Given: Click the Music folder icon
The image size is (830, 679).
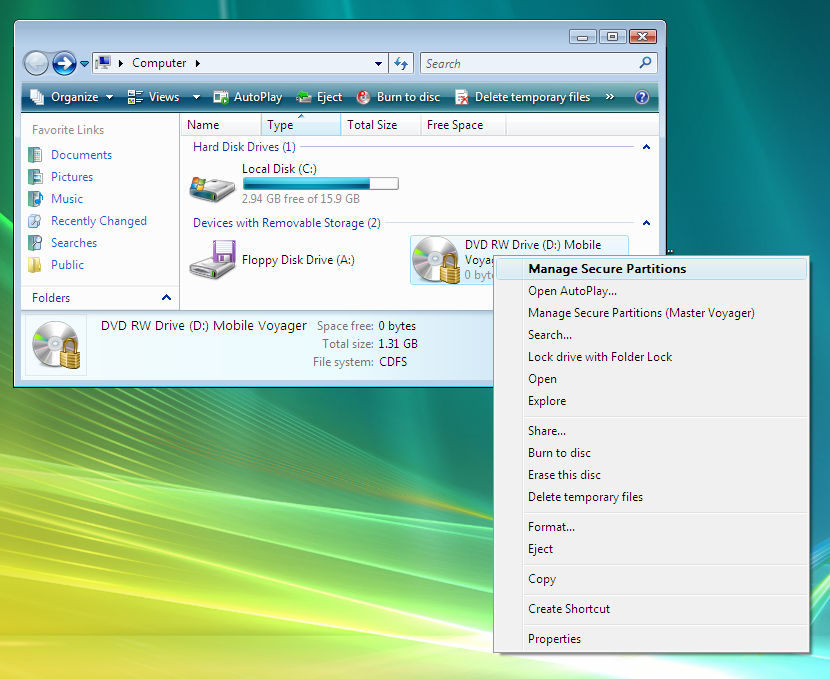Looking at the screenshot, I should [35, 198].
